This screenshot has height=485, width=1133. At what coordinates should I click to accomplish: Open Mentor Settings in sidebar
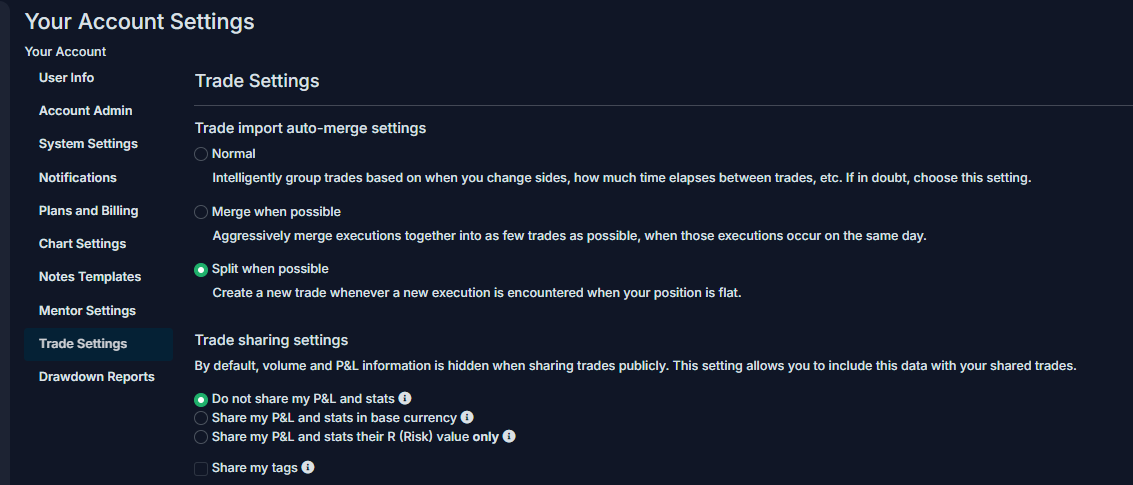click(x=87, y=310)
